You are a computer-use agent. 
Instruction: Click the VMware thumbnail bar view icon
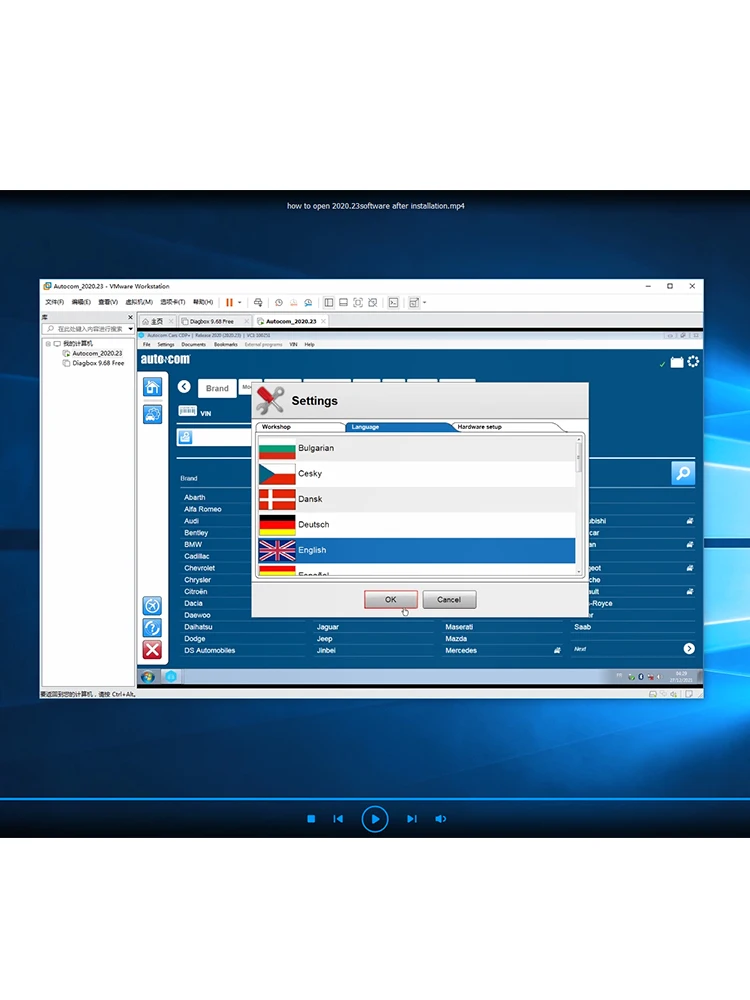point(343,302)
